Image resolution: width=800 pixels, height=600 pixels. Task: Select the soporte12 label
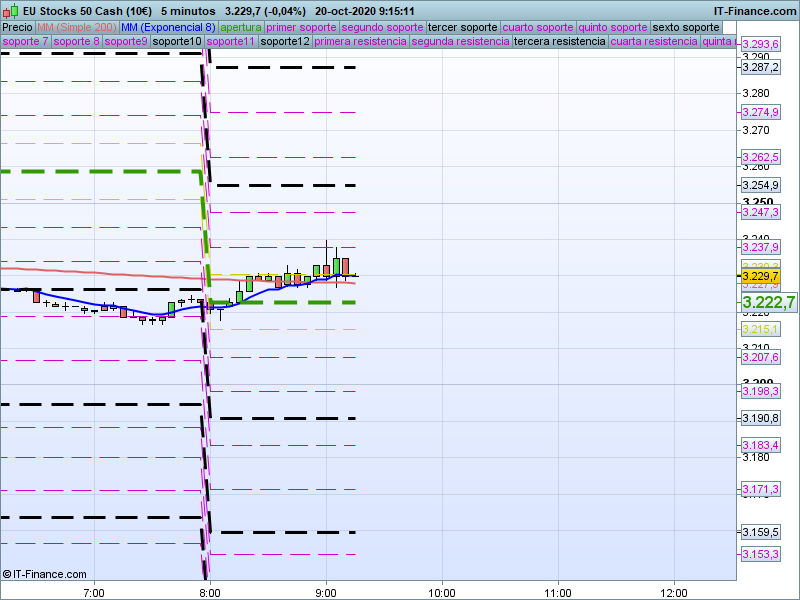point(285,41)
